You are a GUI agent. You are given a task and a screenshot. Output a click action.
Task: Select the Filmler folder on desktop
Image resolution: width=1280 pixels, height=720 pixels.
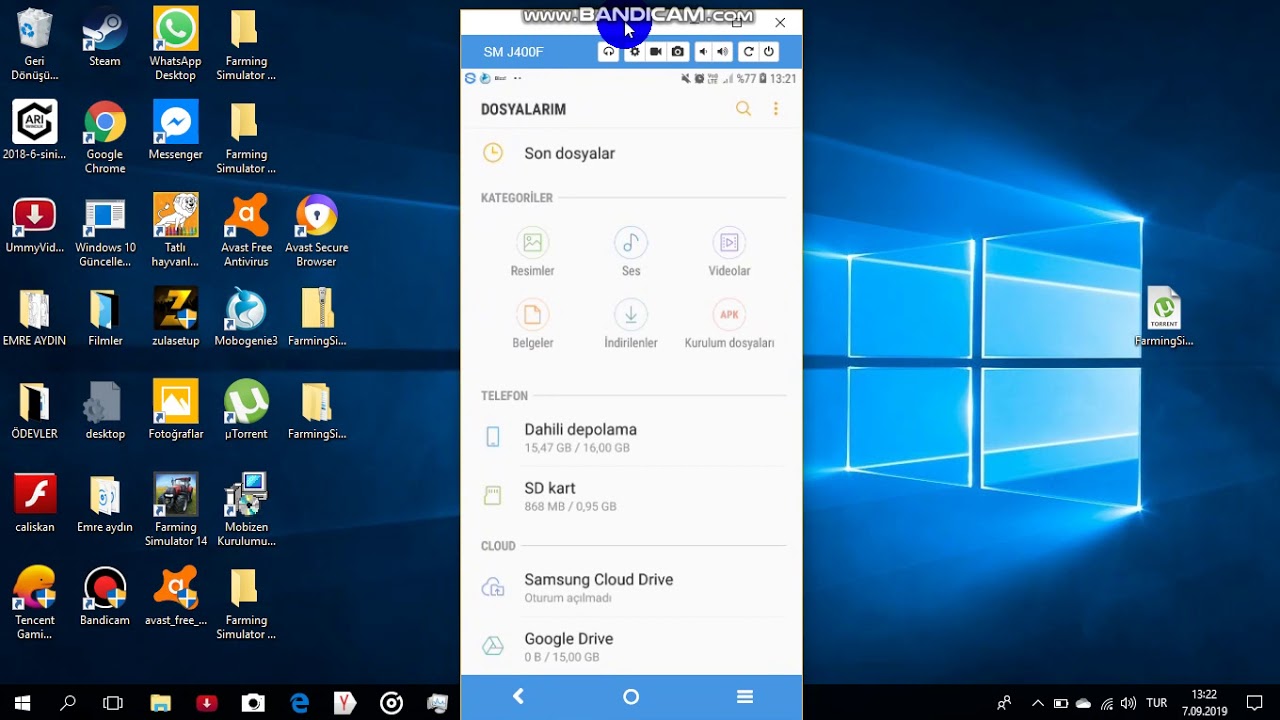click(105, 317)
